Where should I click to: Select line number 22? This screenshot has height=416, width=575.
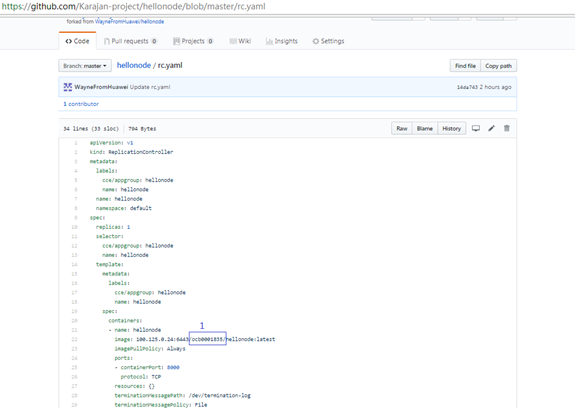click(74, 339)
